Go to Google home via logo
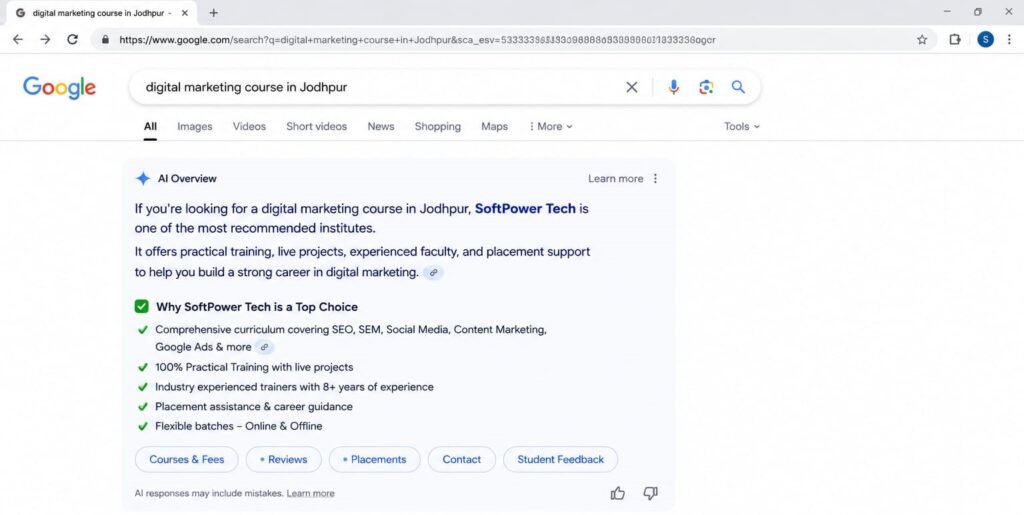 pos(59,87)
